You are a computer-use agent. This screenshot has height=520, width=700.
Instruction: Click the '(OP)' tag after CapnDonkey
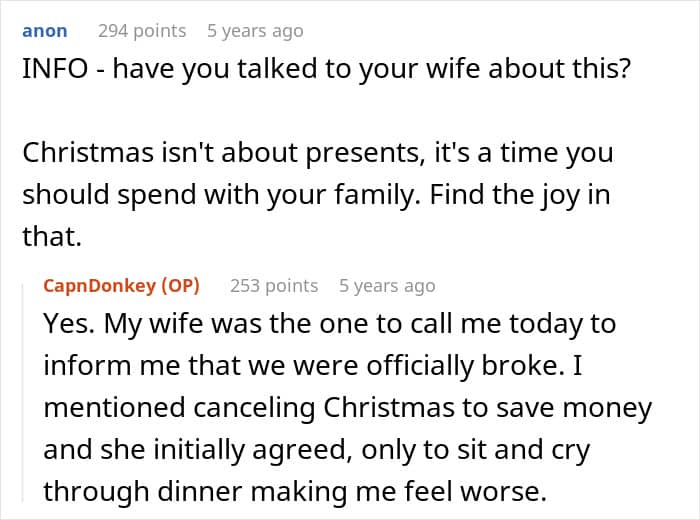click(x=180, y=285)
